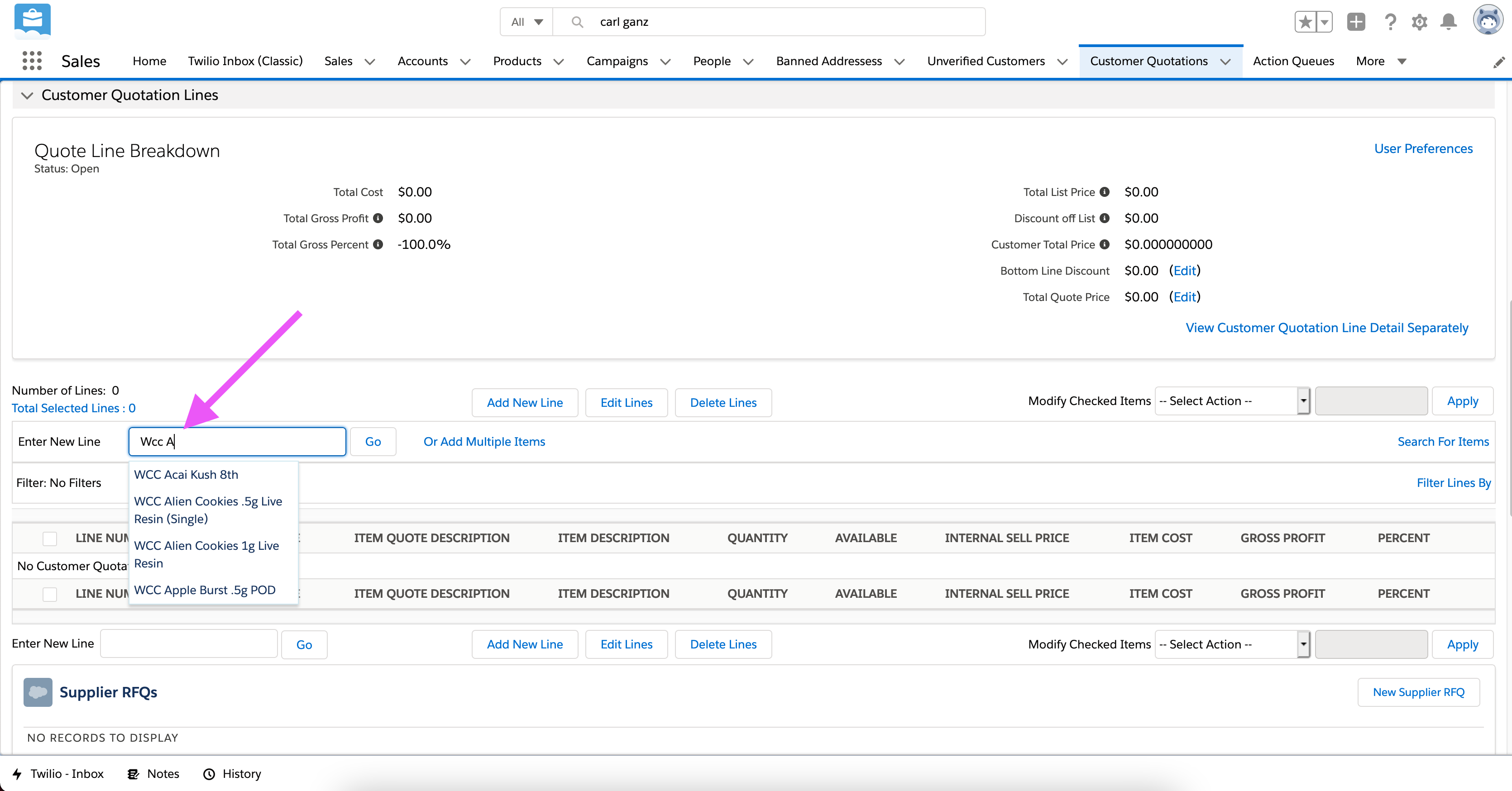The width and height of the screenshot is (1512, 791).
Task: Open User Preferences link
Action: tap(1423, 148)
